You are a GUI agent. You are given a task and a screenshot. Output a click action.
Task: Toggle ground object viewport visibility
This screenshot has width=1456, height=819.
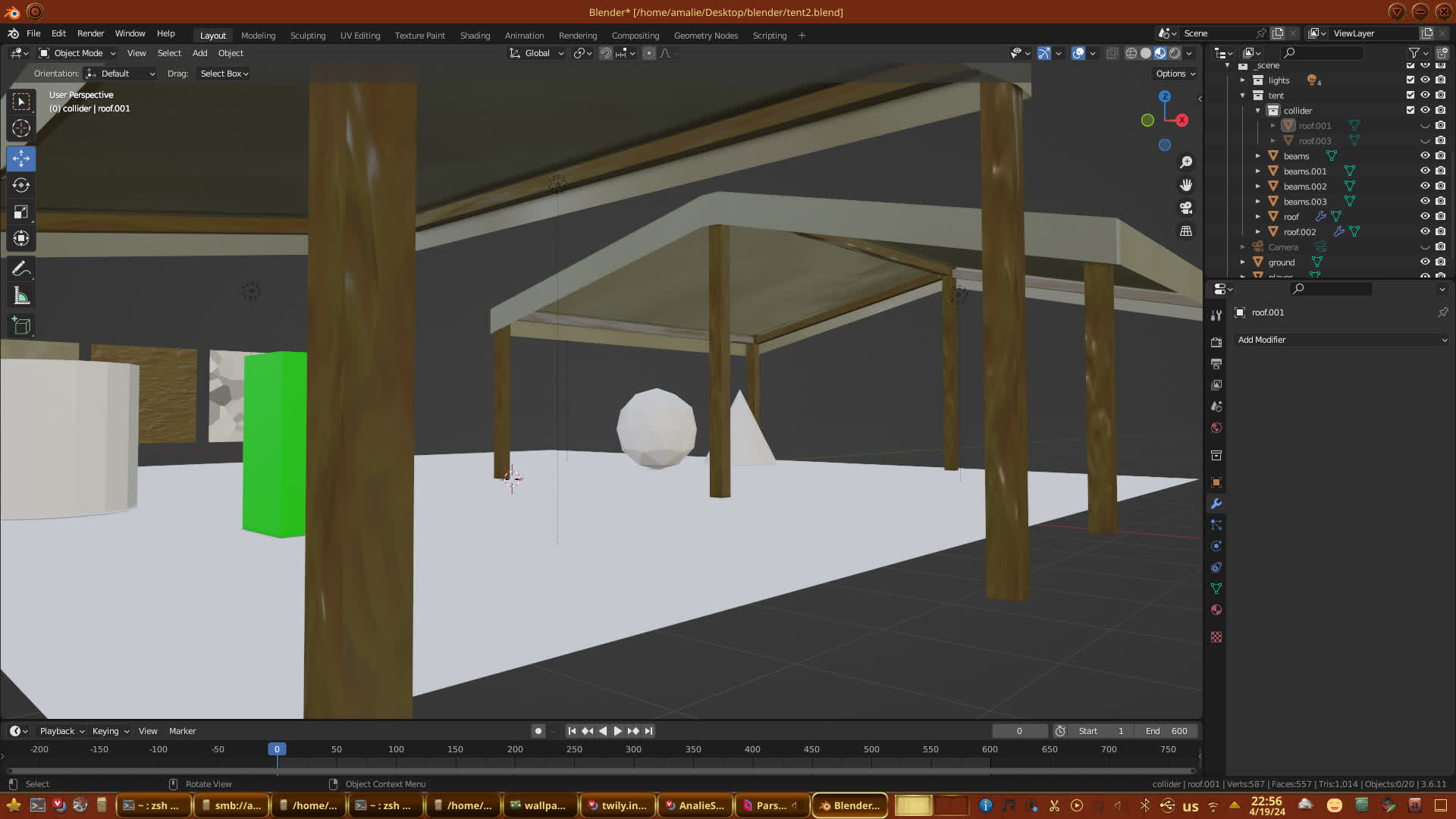(1425, 262)
